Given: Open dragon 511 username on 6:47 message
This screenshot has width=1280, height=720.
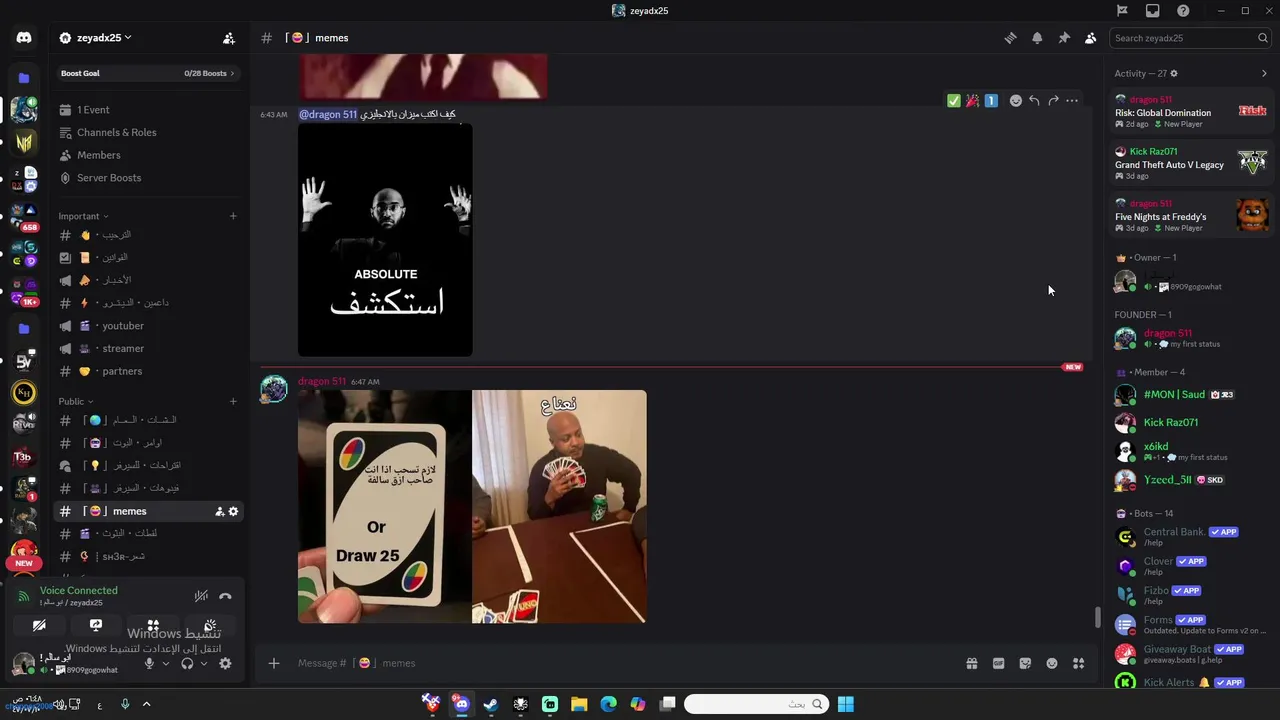Looking at the screenshot, I should pyautogui.click(x=322, y=381).
